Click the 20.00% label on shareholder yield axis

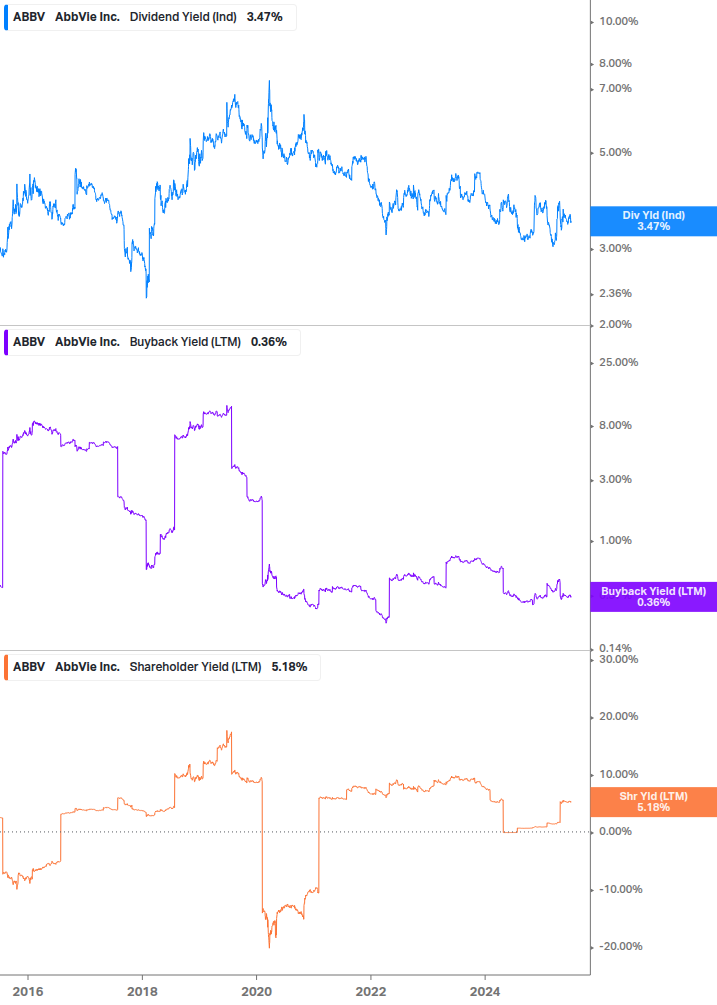click(x=618, y=717)
